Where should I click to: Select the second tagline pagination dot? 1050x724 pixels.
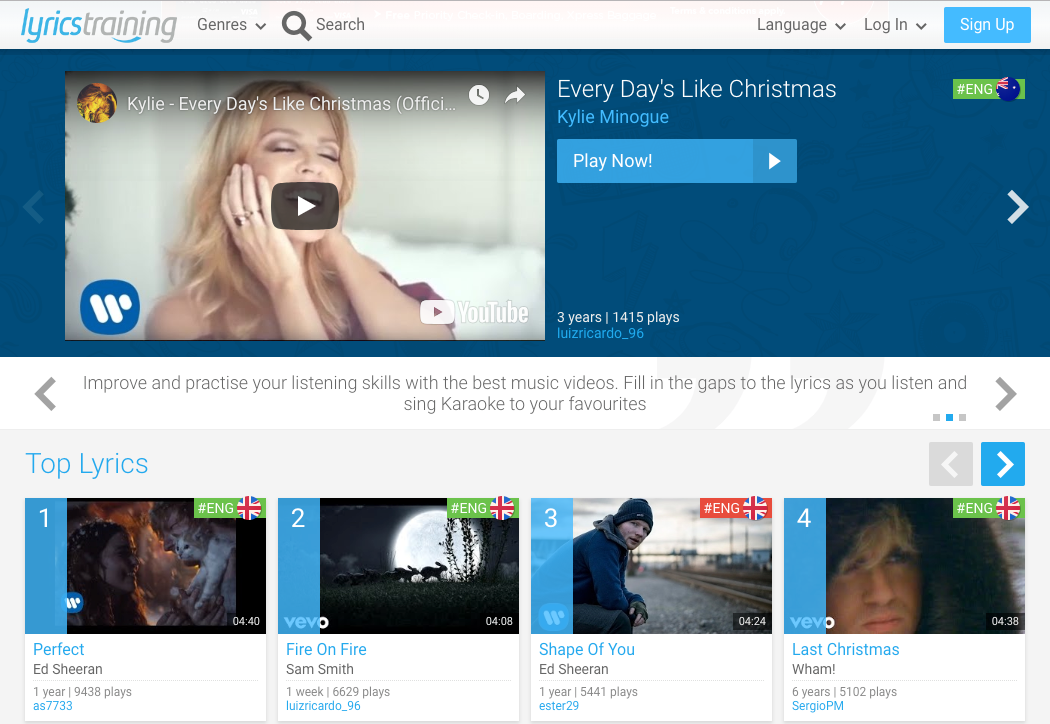pos(949,417)
